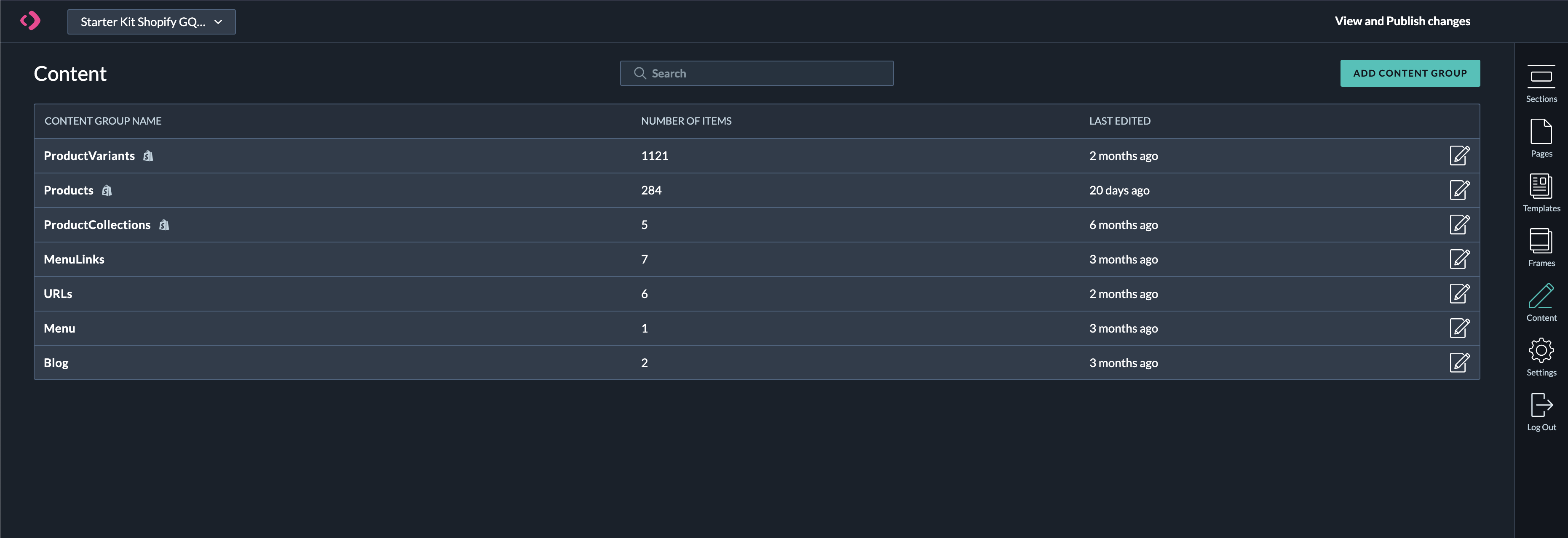This screenshot has width=1568, height=538.
Task: Edit the Blog content group
Action: pyautogui.click(x=1459, y=363)
